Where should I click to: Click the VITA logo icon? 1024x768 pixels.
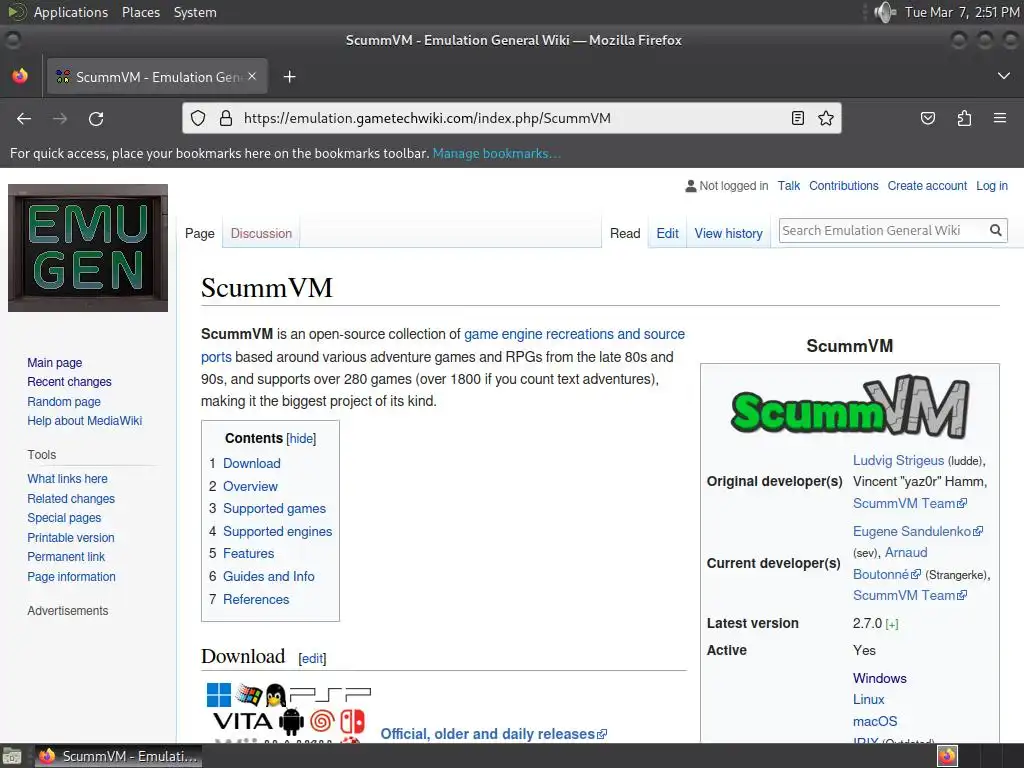click(243, 722)
